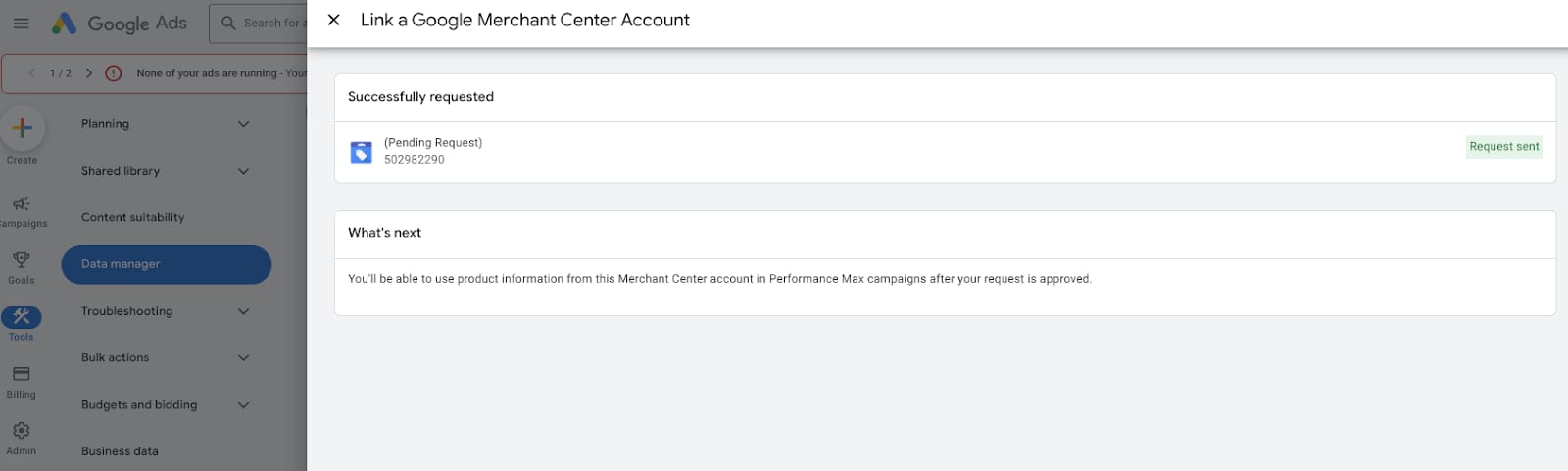Expand the Shared library section

coord(244,171)
